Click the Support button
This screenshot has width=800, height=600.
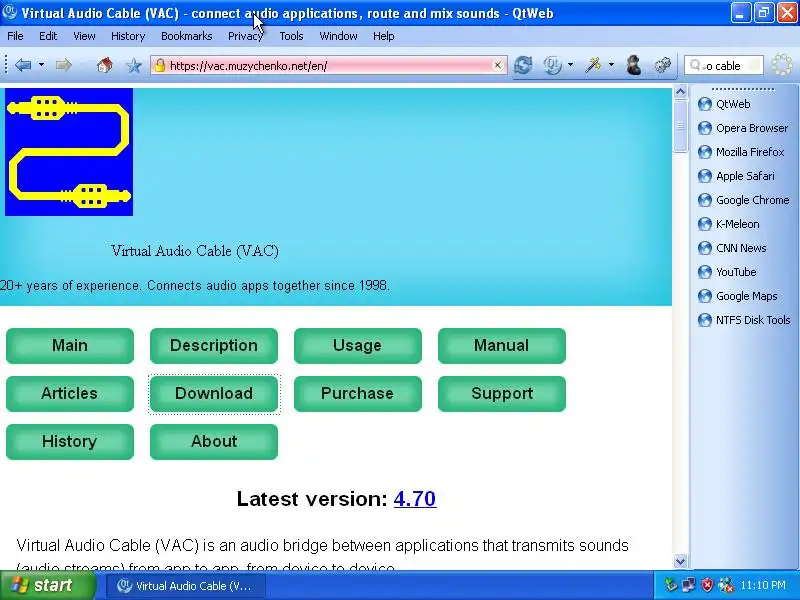tap(502, 394)
